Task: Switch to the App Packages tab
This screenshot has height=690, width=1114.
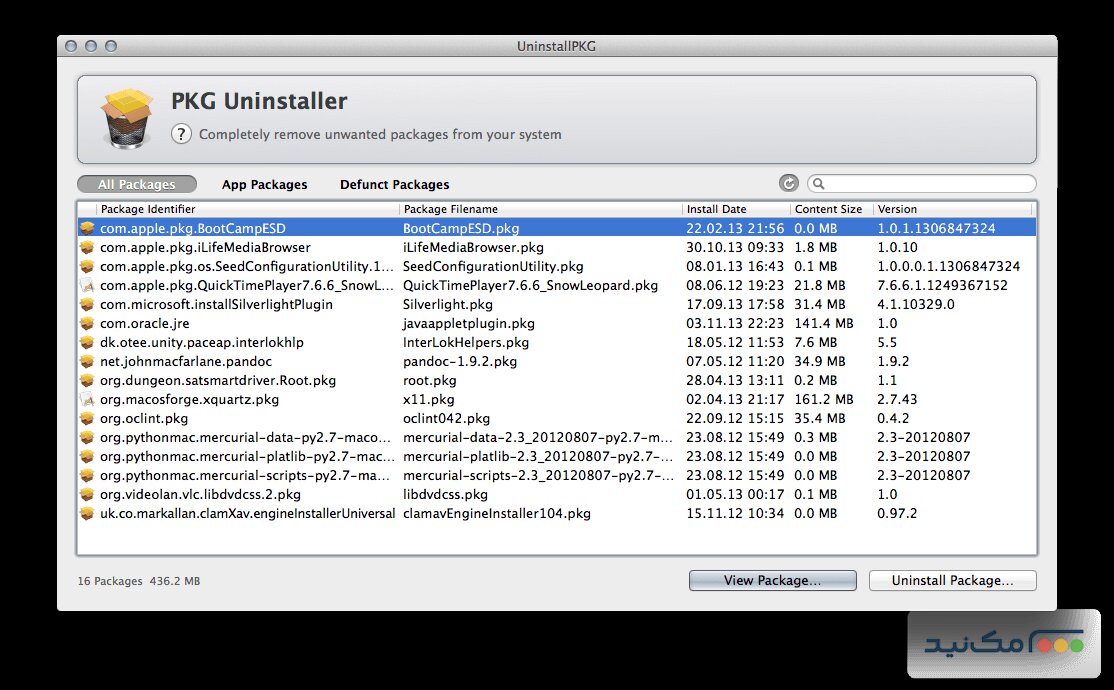Action: pyautogui.click(x=264, y=184)
